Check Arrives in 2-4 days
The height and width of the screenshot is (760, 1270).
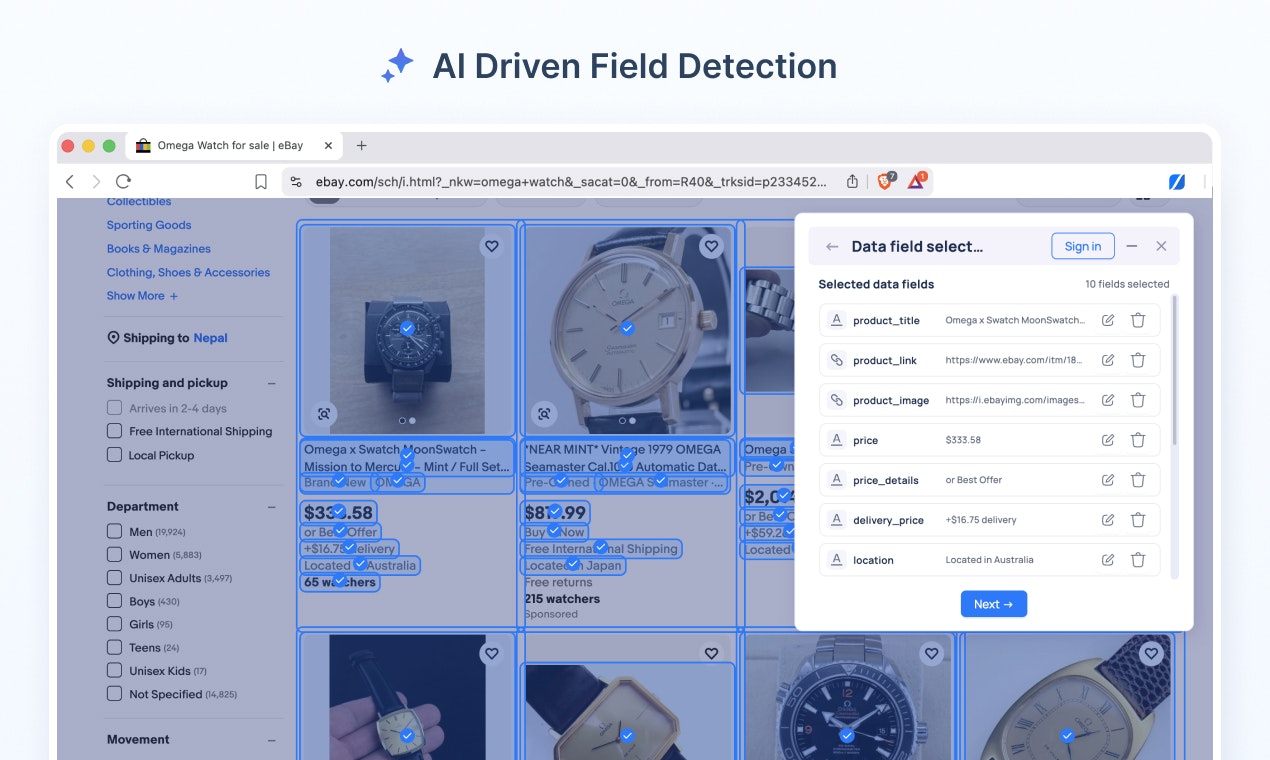pos(115,408)
